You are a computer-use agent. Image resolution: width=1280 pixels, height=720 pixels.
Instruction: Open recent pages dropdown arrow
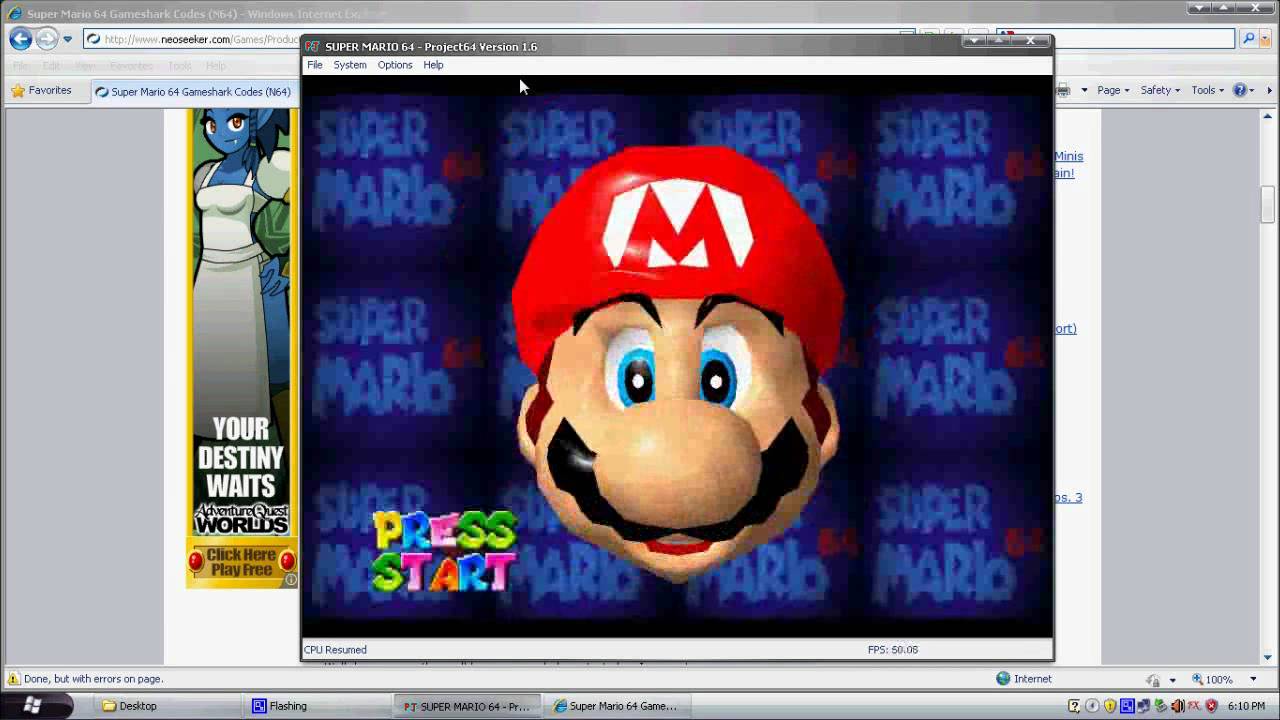coord(67,39)
